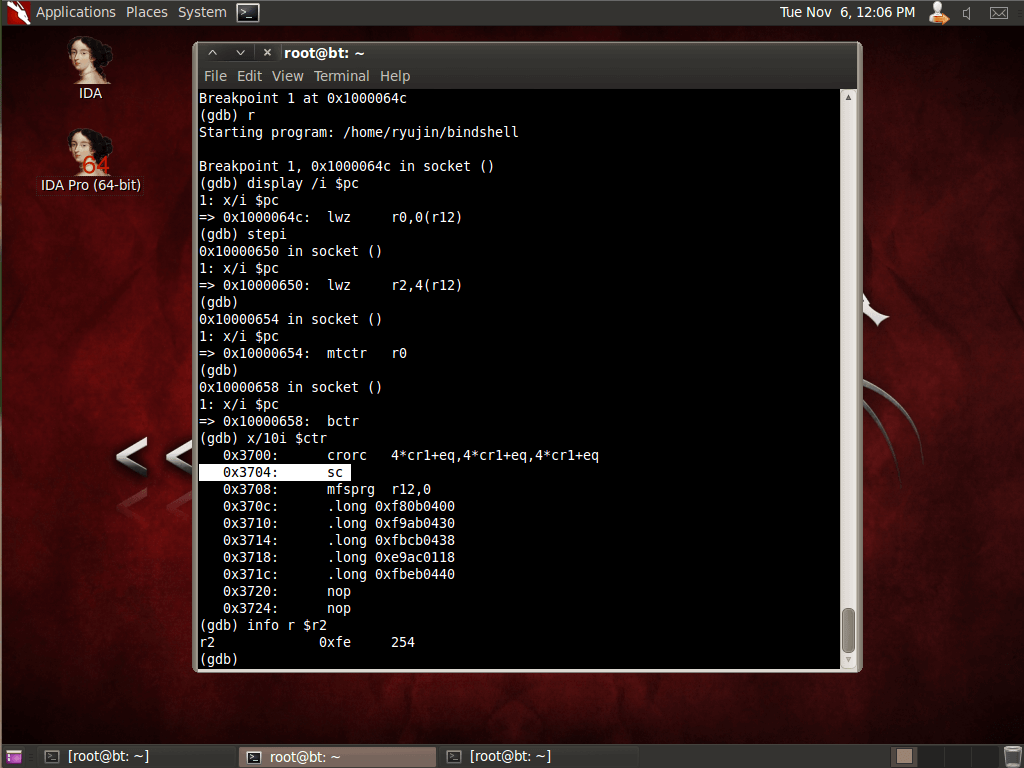Open the user switcher icon in top panel

(x=938, y=13)
